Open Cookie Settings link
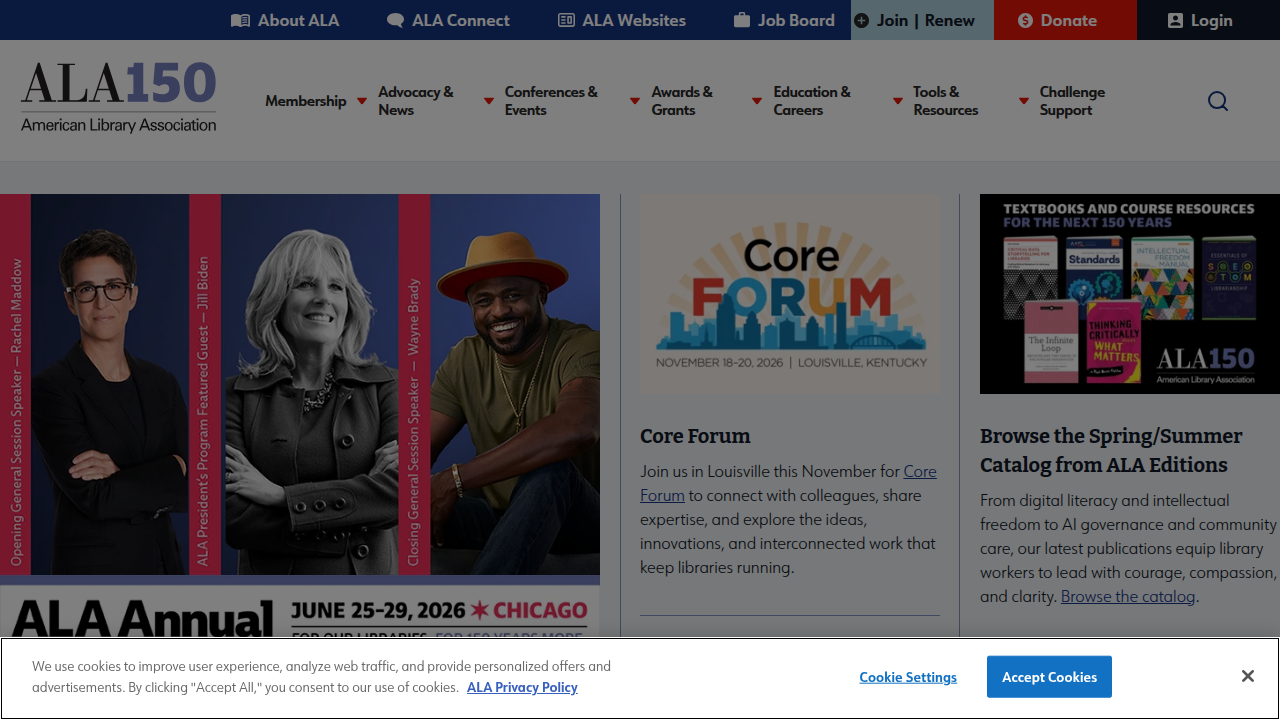Screen dimensions: 1280x720 (908, 677)
